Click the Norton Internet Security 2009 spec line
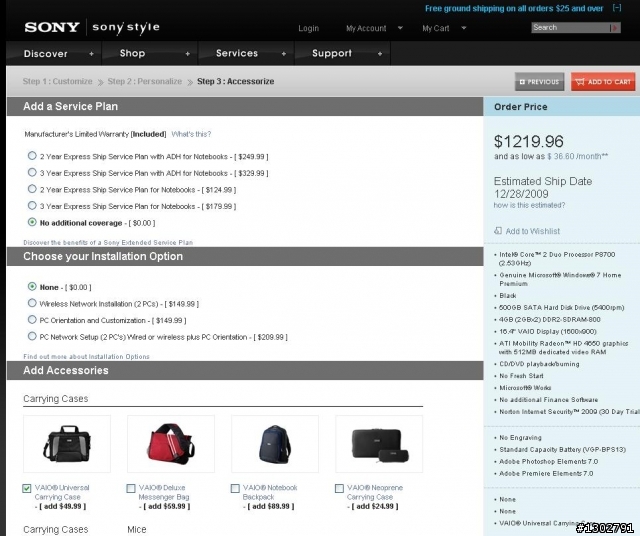The width and height of the screenshot is (640, 536). point(569,411)
